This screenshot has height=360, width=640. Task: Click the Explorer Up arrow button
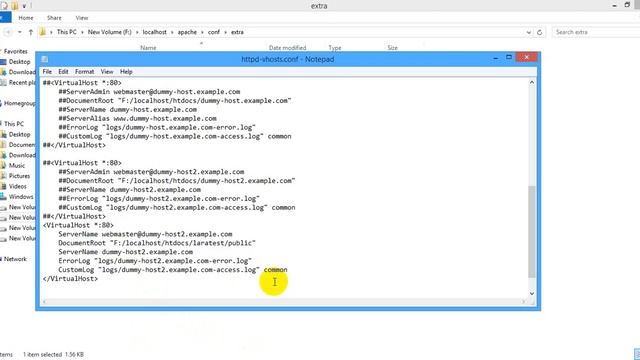[31, 32]
